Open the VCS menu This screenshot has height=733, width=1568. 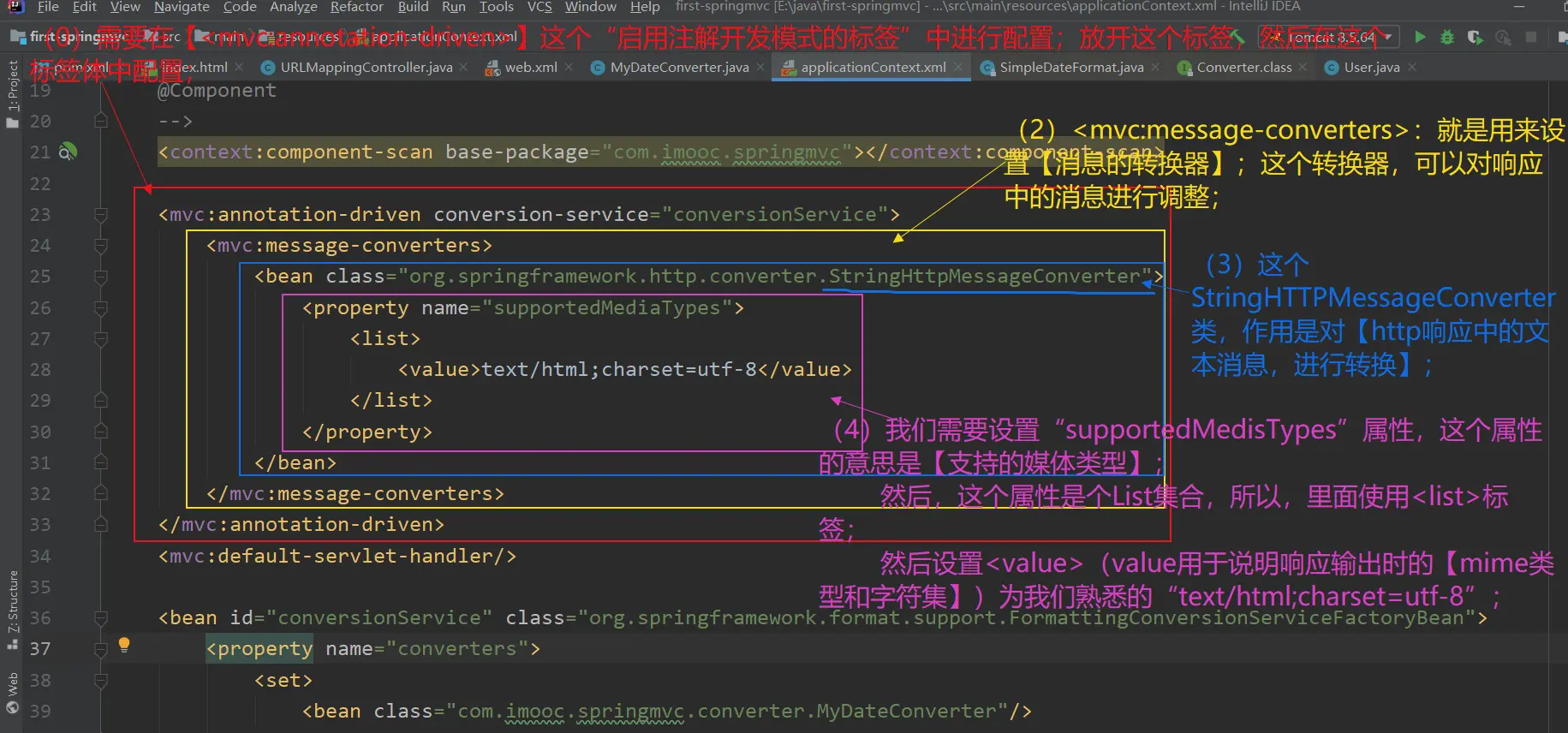[x=540, y=7]
